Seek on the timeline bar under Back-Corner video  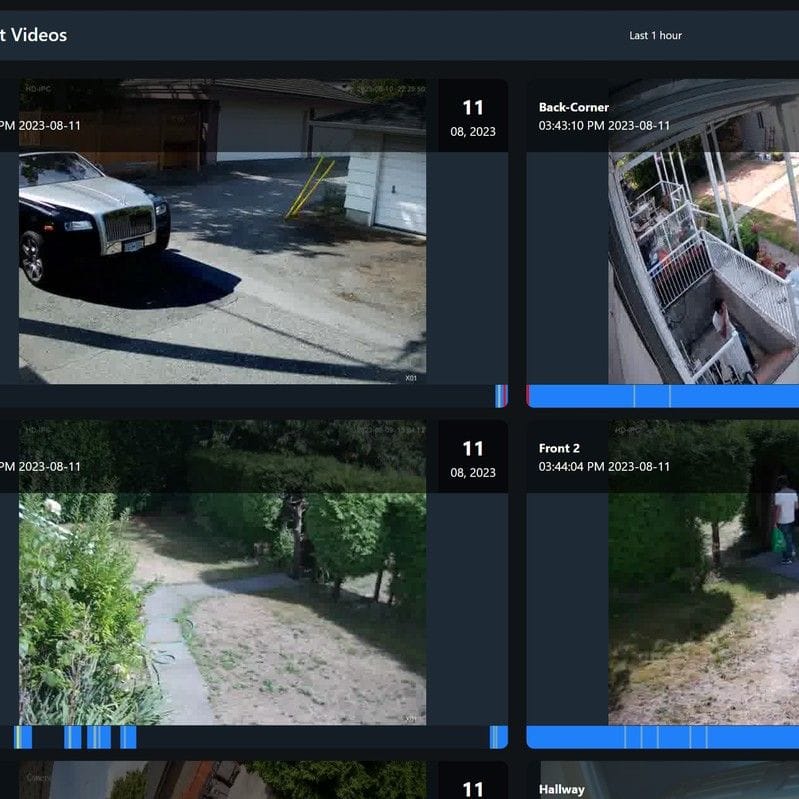tap(662, 396)
